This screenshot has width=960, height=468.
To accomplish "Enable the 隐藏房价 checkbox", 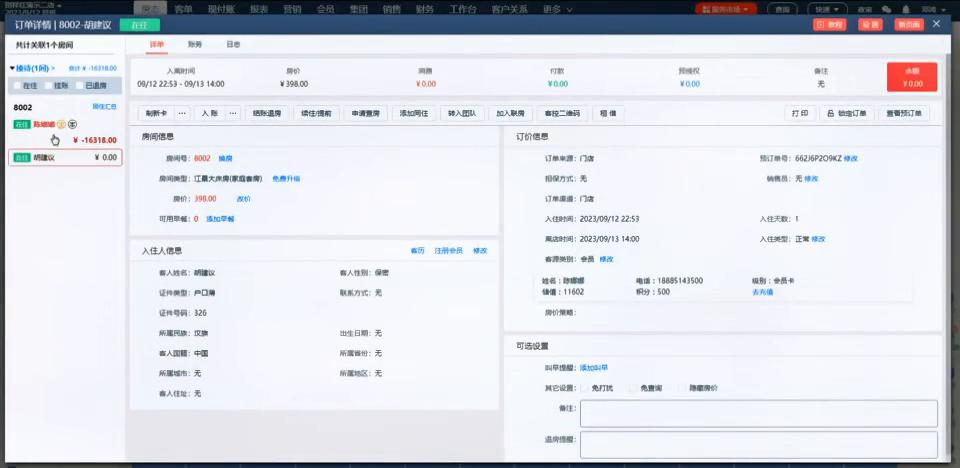I will (x=682, y=388).
